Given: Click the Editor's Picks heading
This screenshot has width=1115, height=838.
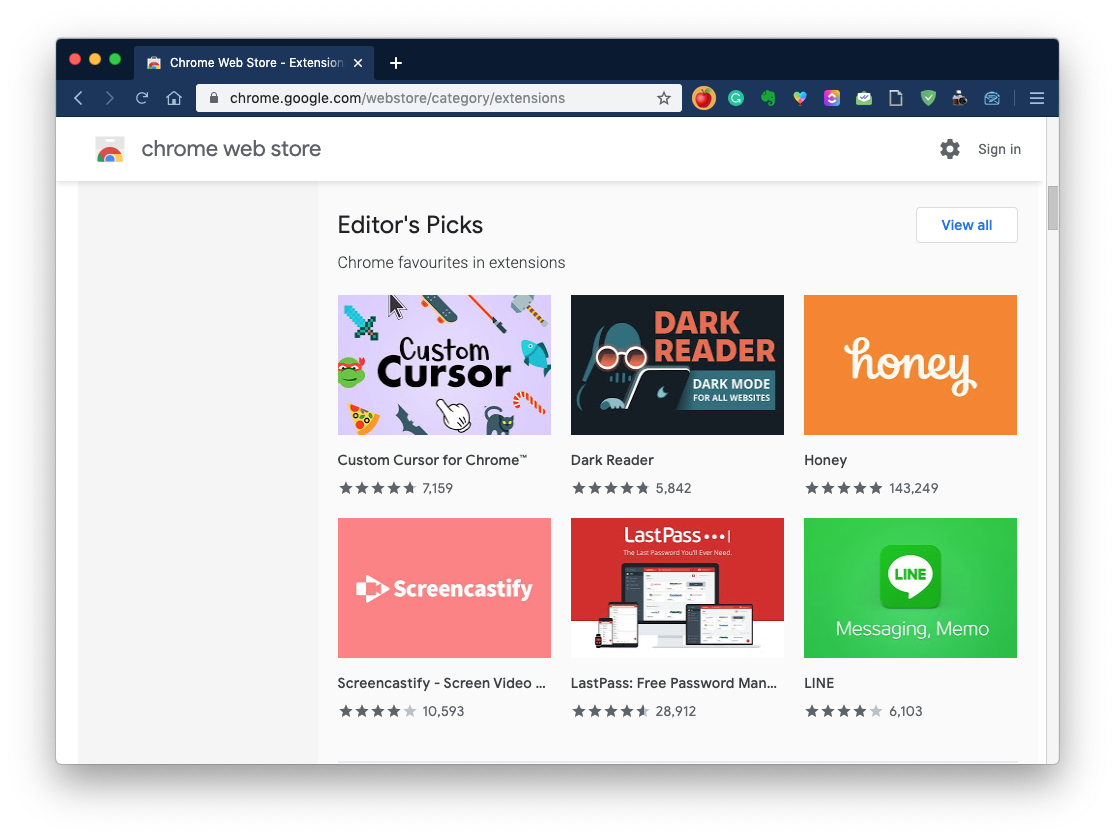Looking at the screenshot, I should (410, 225).
